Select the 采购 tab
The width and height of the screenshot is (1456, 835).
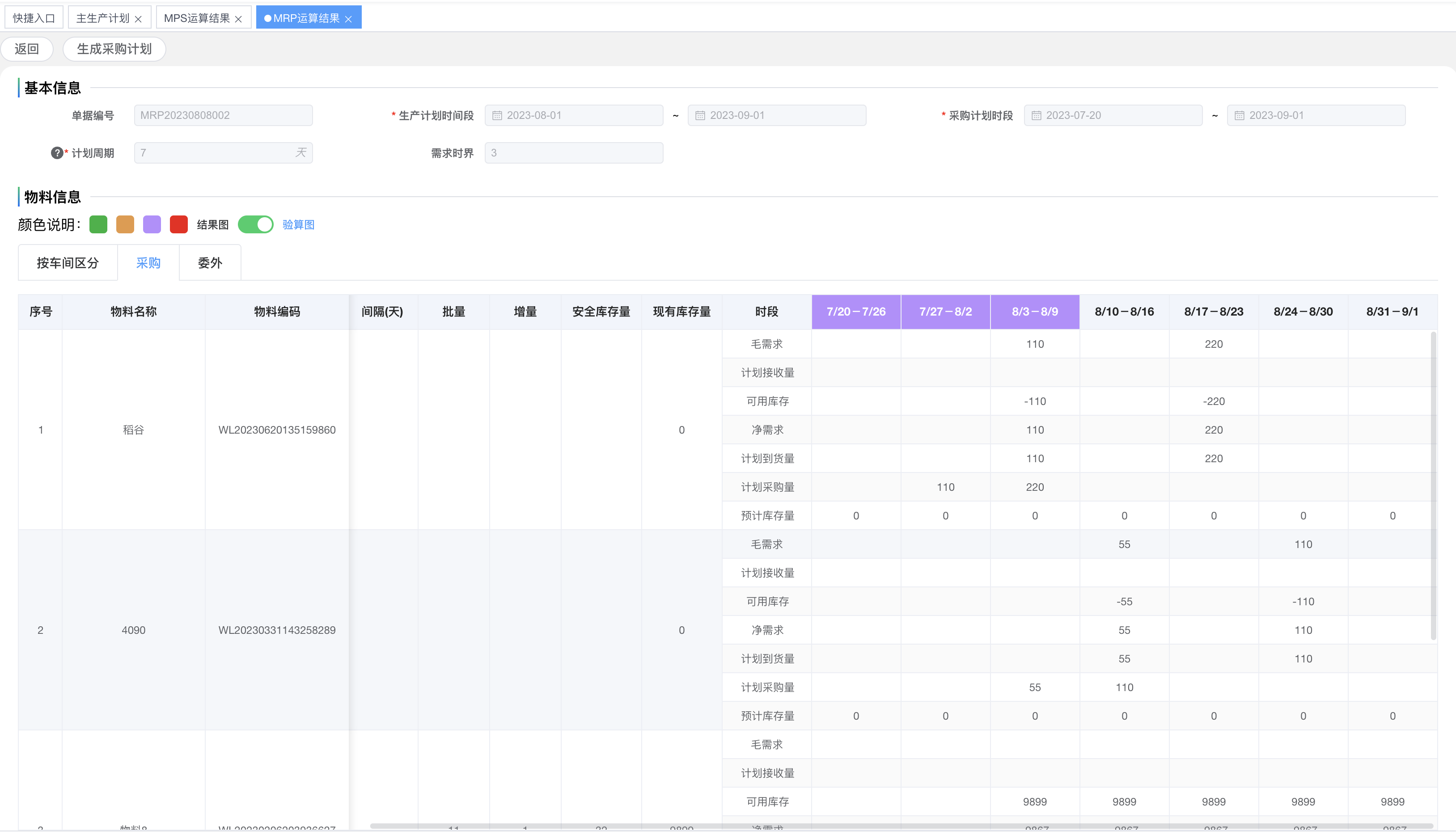148,263
